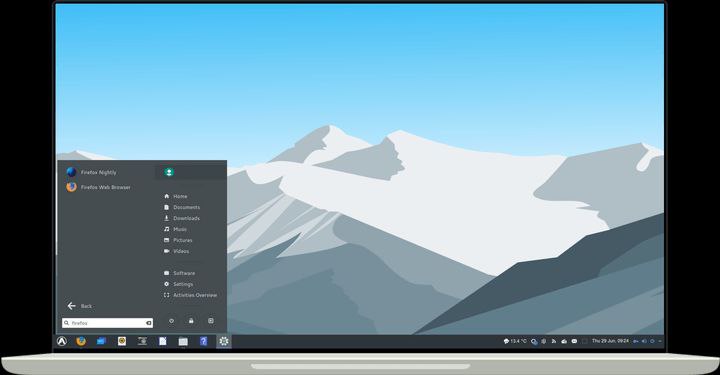Click the cloud sync tray icon
720x375 pixels.
coord(564,341)
